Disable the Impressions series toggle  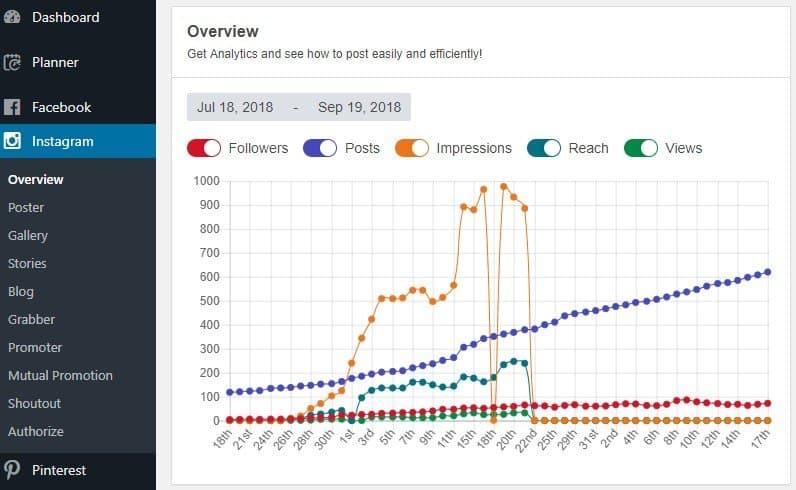(412, 148)
